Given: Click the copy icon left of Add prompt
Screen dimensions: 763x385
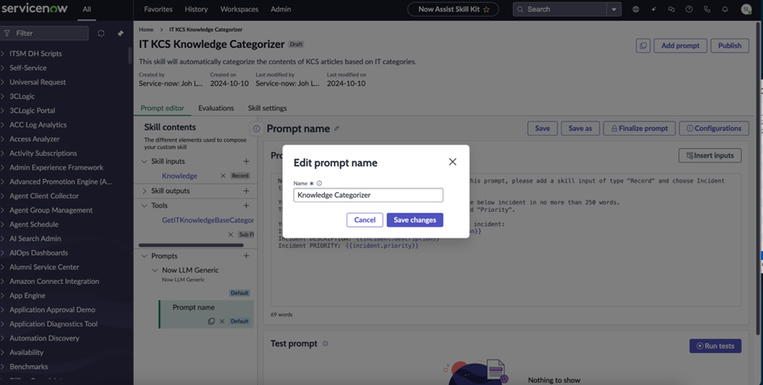Looking at the screenshot, I should 643,46.
